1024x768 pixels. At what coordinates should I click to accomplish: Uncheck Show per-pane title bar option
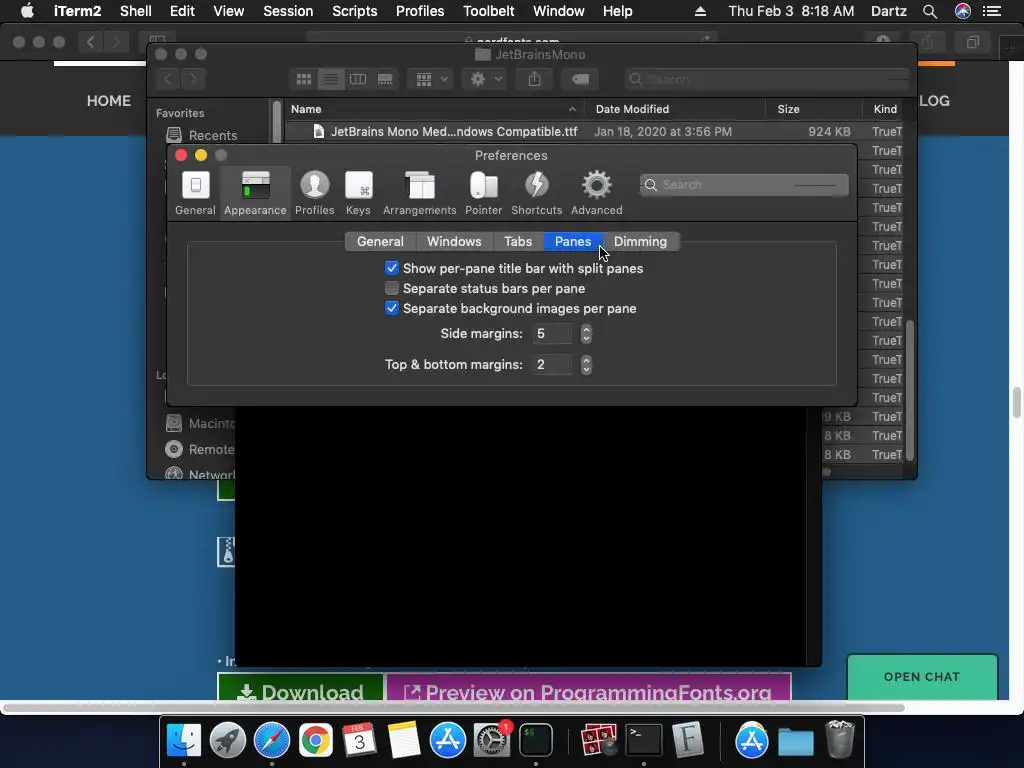click(x=392, y=268)
